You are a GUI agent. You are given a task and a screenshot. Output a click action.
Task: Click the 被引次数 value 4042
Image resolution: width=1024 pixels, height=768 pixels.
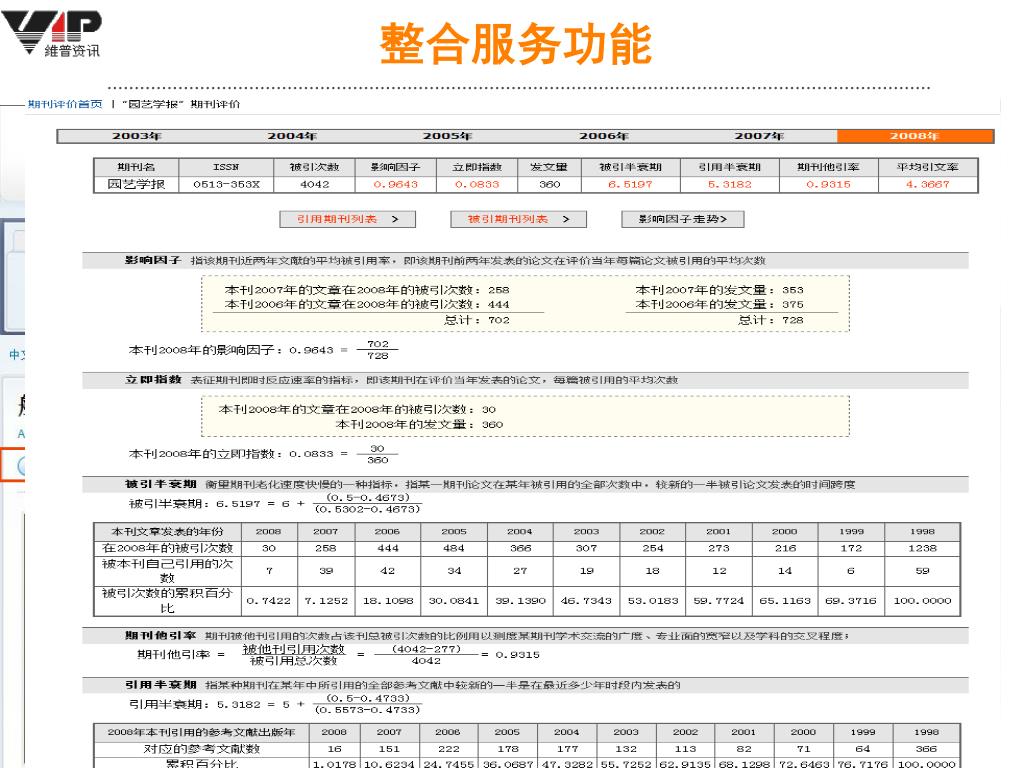(x=314, y=184)
